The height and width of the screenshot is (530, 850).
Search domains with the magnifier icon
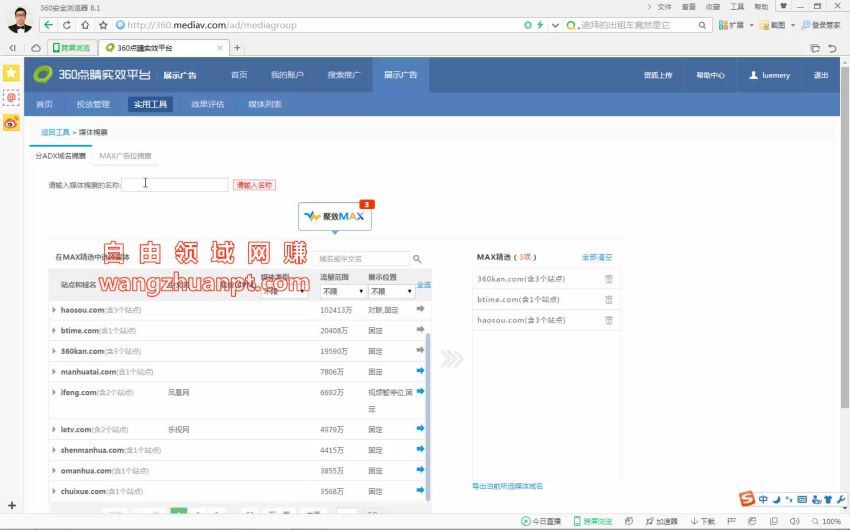pos(417,258)
